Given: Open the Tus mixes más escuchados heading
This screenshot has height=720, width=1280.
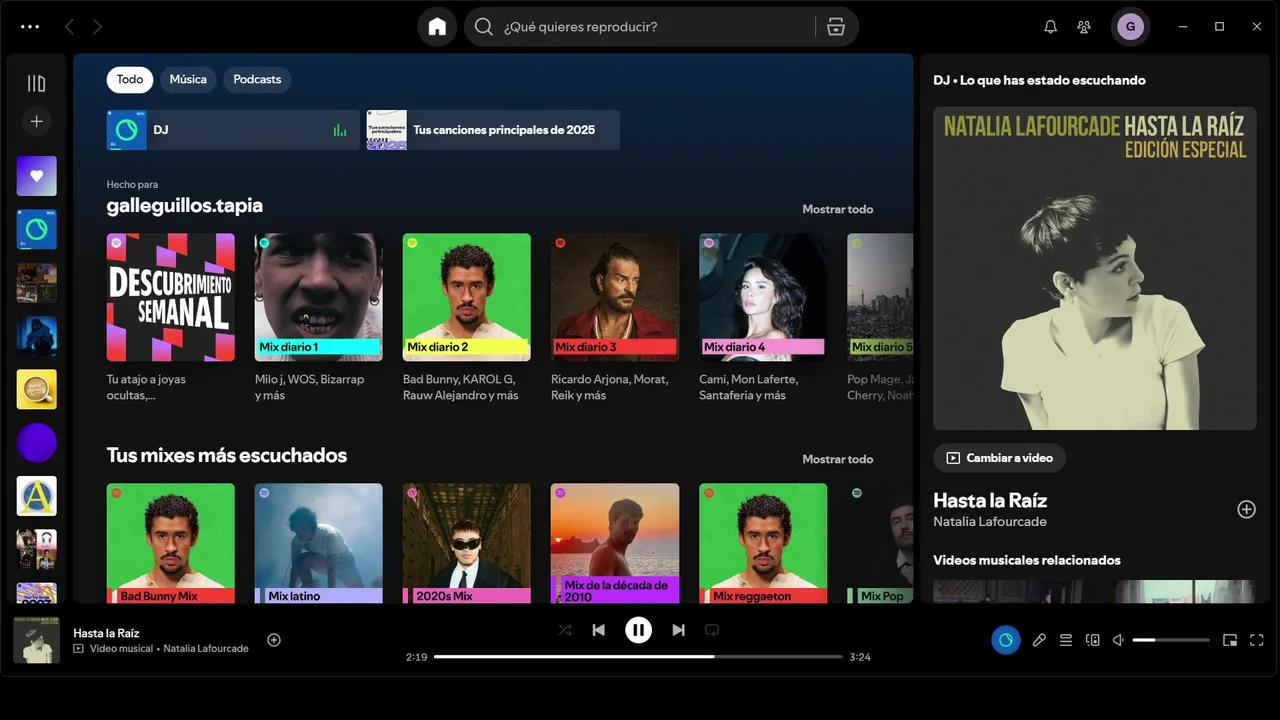Looking at the screenshot, I should pyautogui.click(x=227, y=455).
